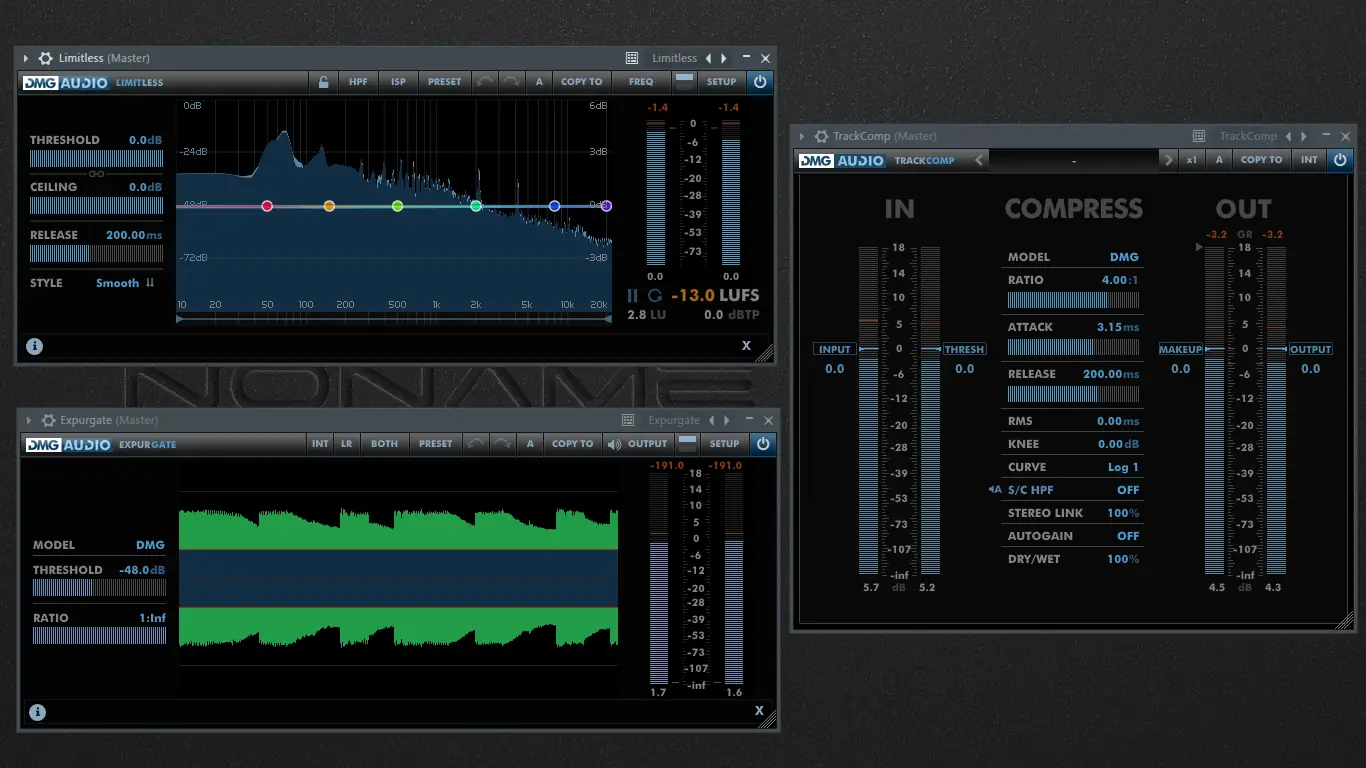This screenshot has height=768, width=1366.
Task: Go to previous TrackComp preset with left chevron
Action: click(979, 160)
